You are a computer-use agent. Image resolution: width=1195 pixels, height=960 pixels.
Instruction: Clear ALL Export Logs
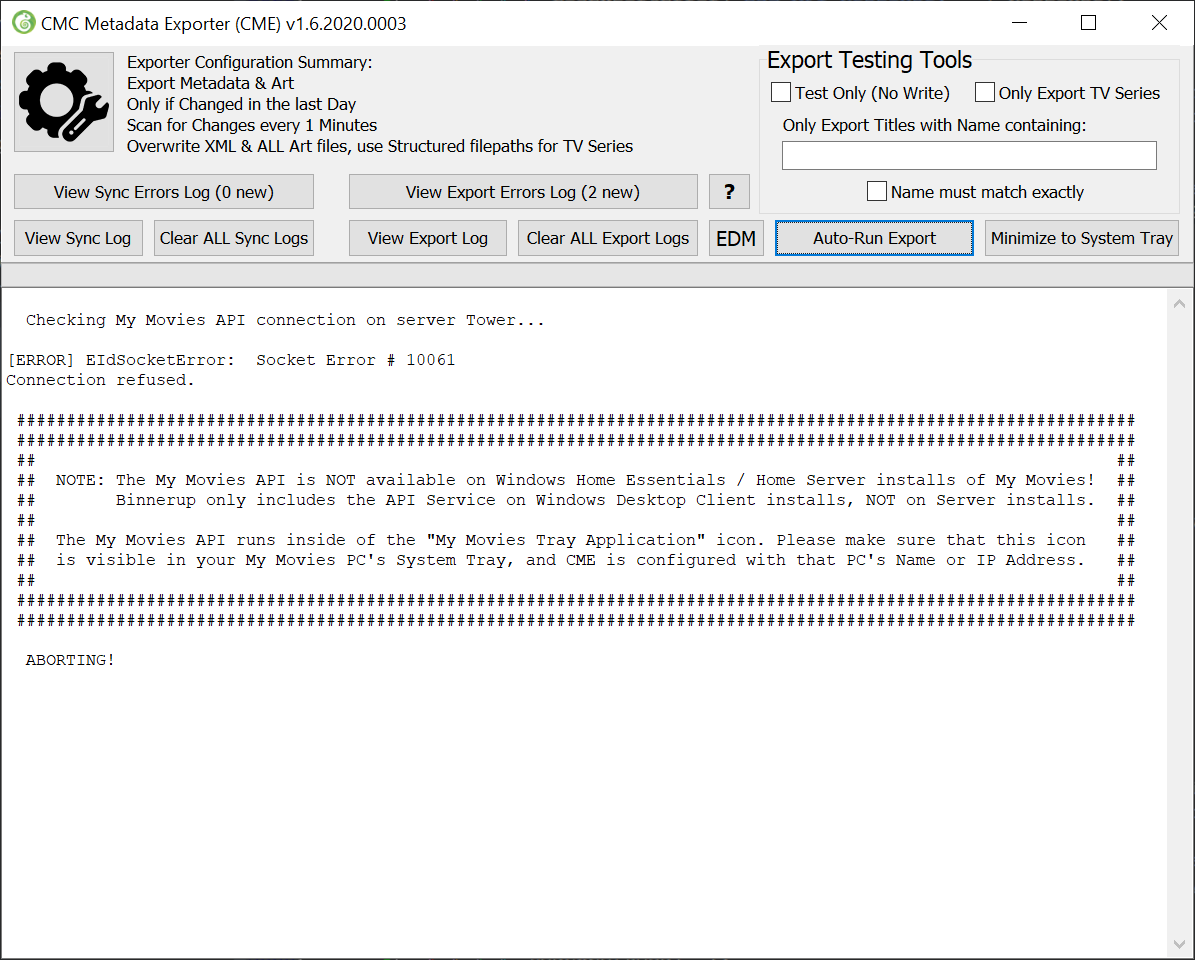[607, 238]
